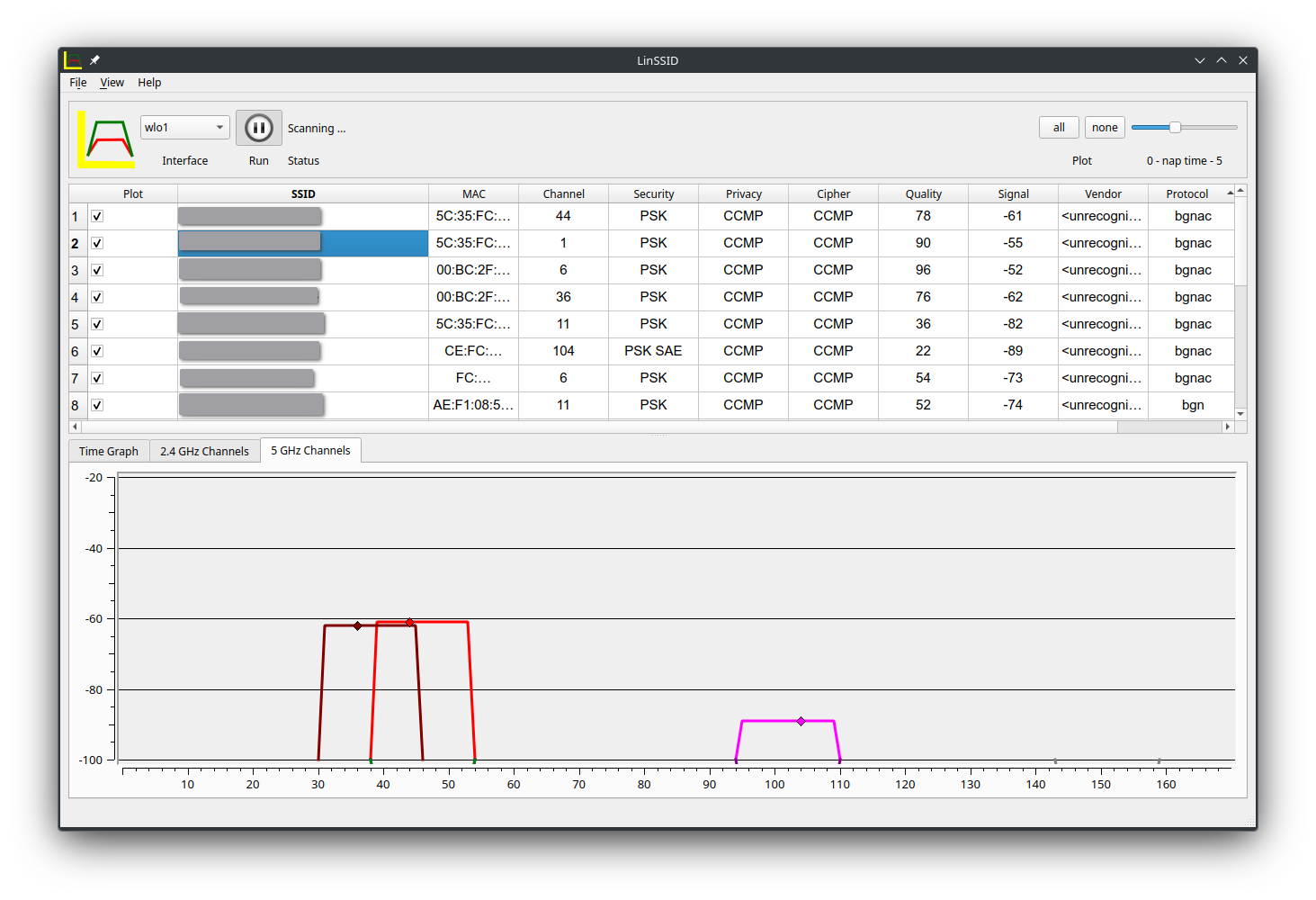Image resolution: width=1316 pixels, height=900 pixels.
Task: Click table scroll down arrow
Action: (1240, 414)
